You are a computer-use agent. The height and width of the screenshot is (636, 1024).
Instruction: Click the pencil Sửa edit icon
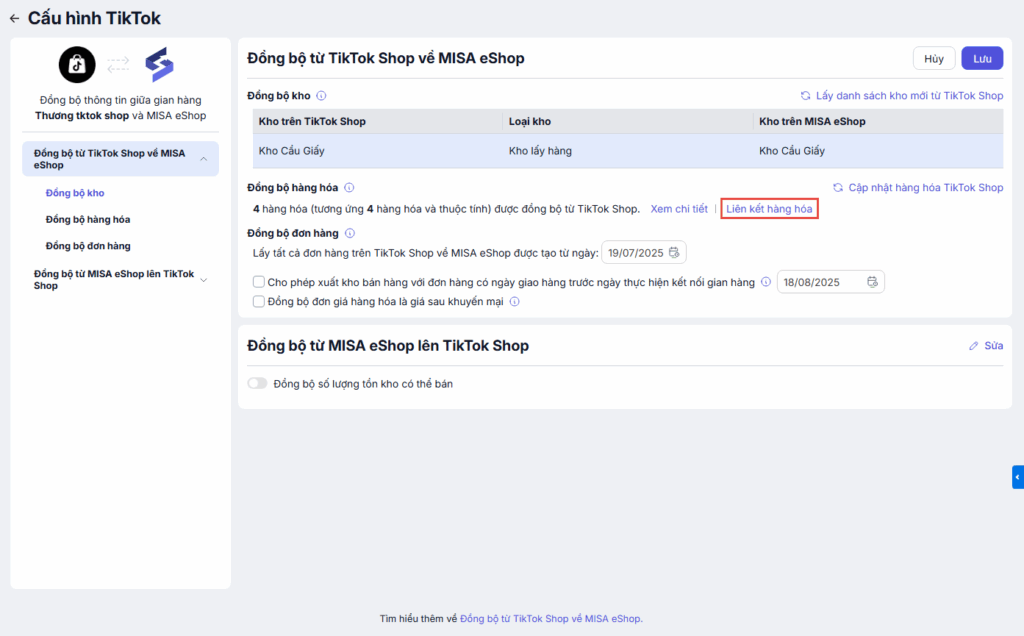(x=973, y=346)
